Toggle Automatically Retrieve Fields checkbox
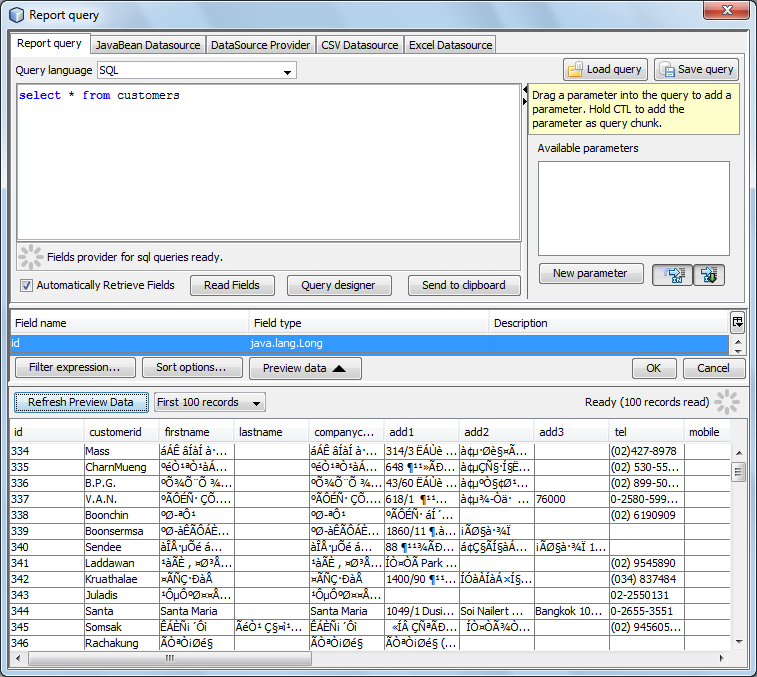 pyautogui.click(x=26, y=285)
